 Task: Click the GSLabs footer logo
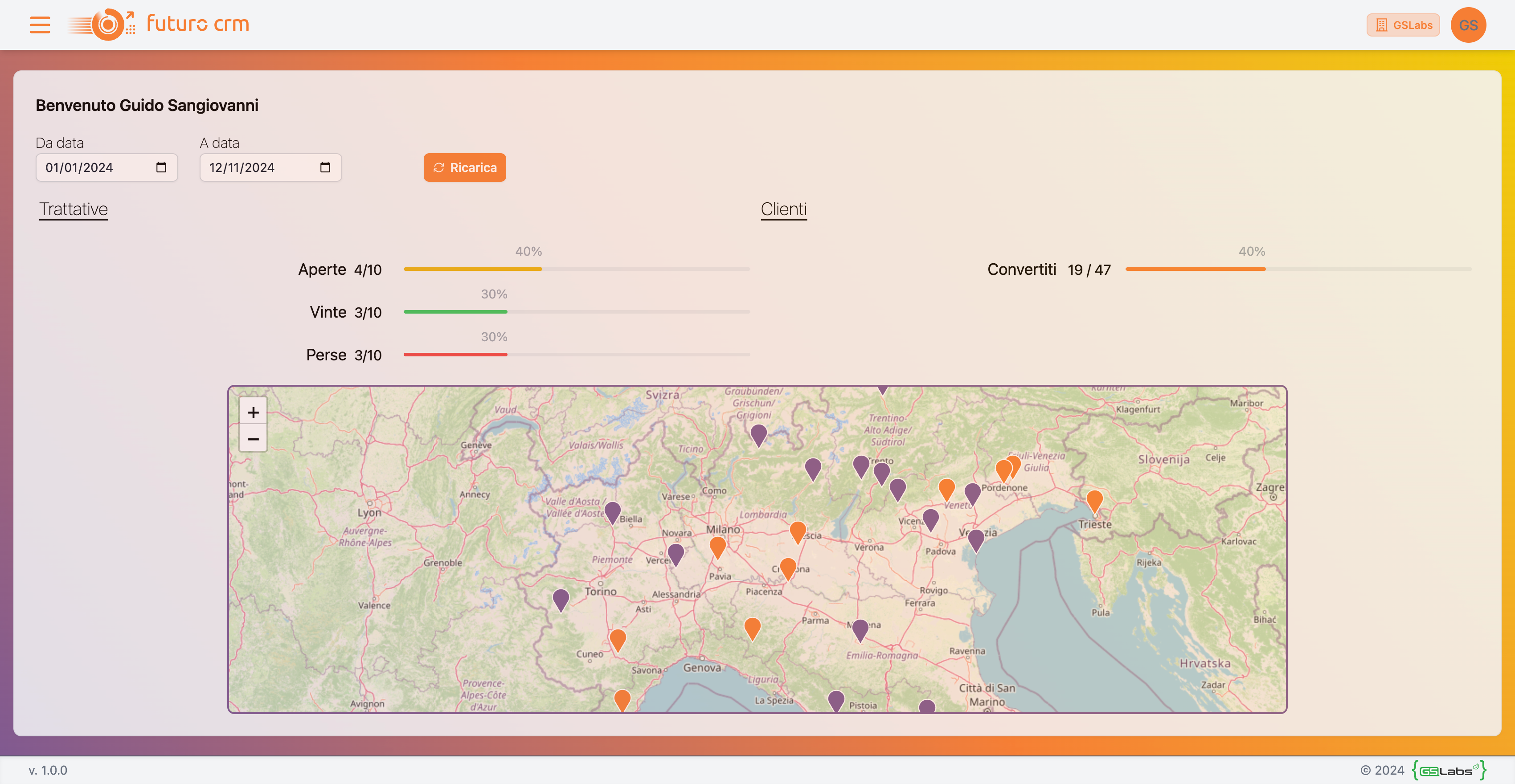tap(1449, 770)
